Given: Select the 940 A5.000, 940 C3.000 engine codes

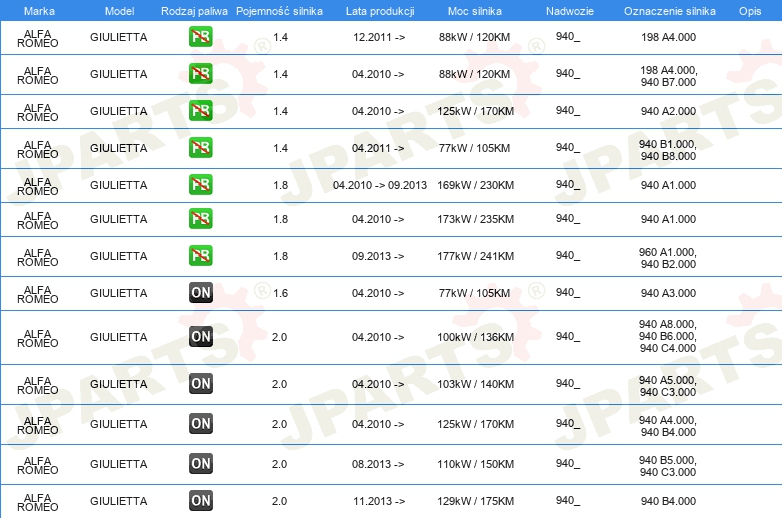Looking at the screenshot, I should [x=668, y=386].
